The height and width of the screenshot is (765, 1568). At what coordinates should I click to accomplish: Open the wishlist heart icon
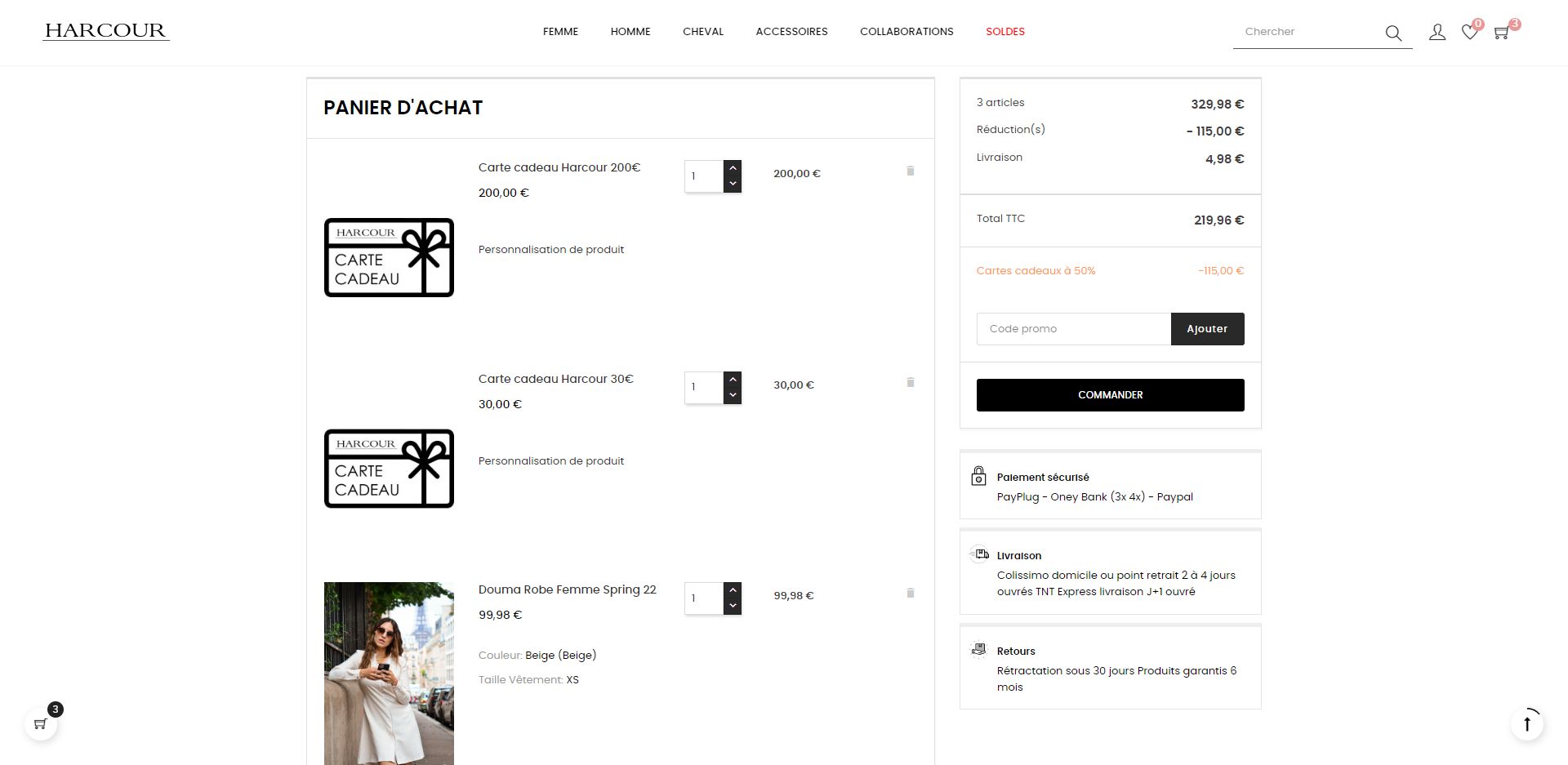[x=1469, y=33]
